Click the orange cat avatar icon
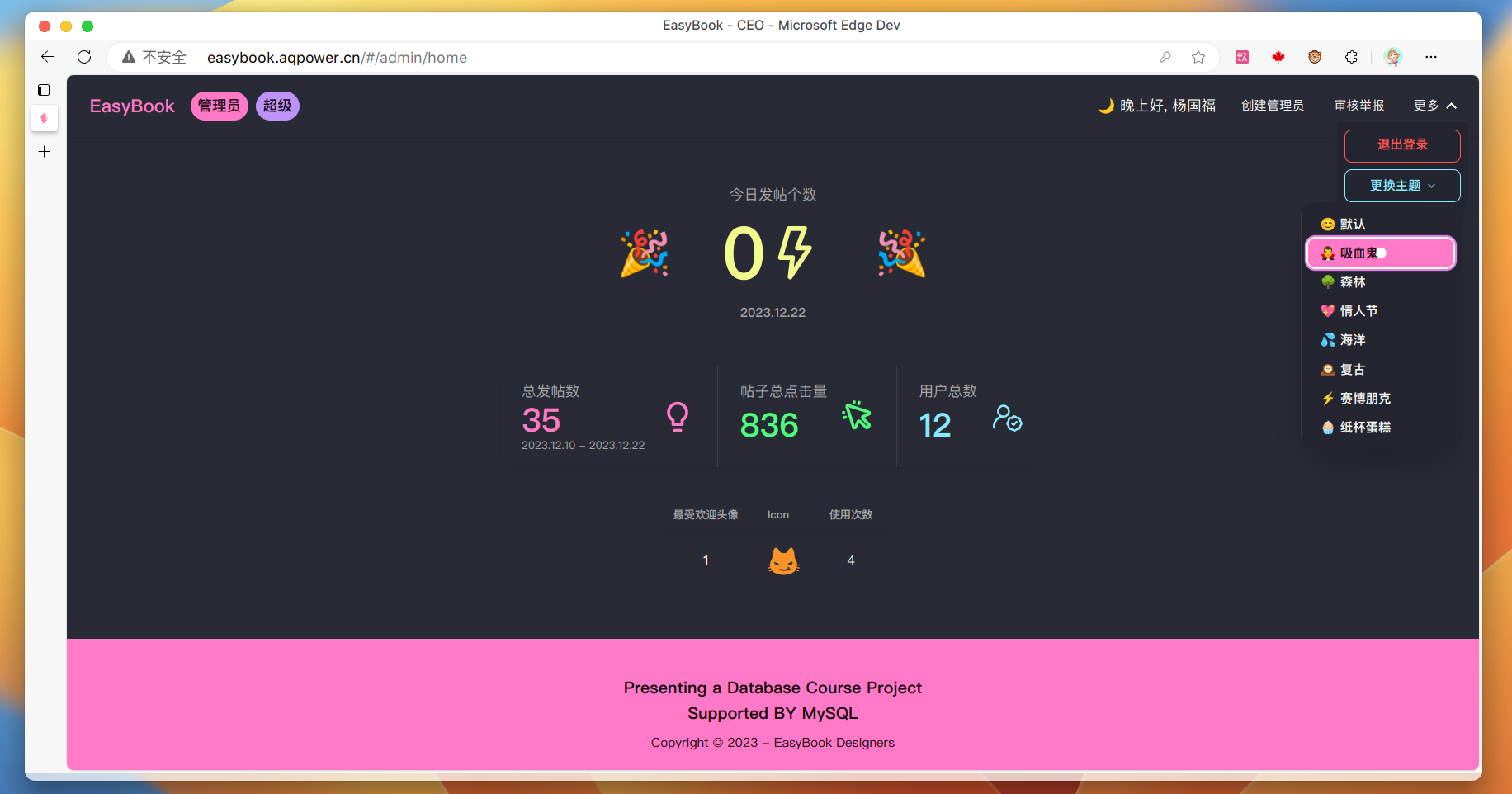The image size is (1512, 794). click(783, 561)
